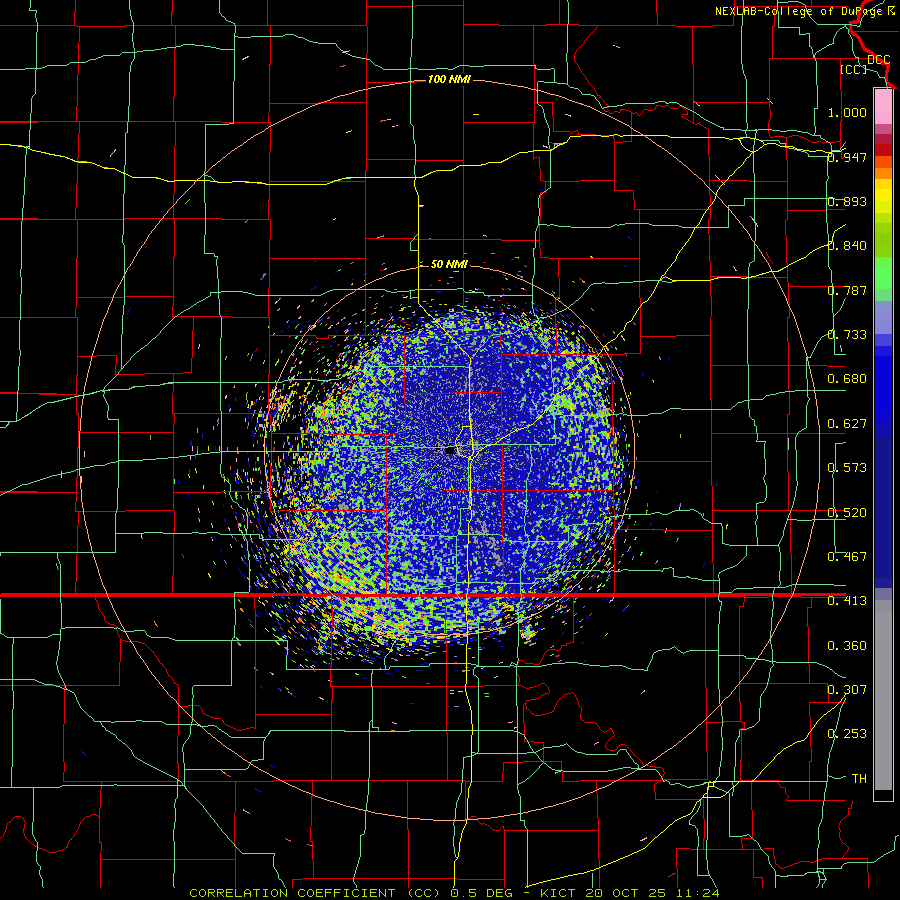Click the 0.413 legend value

click(x=847, y=601)
